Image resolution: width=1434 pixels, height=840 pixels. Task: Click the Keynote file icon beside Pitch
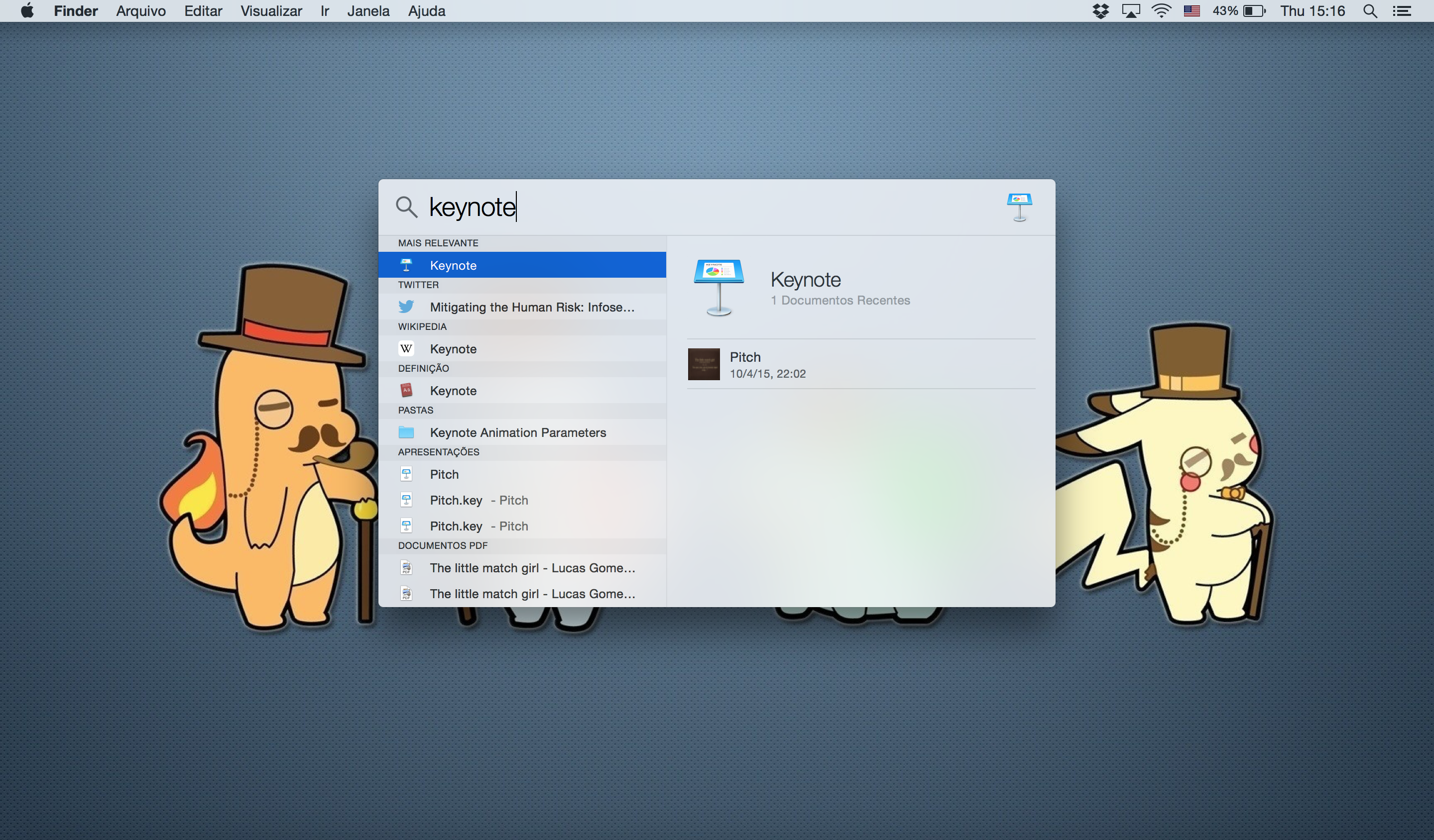tap(406, 474)
